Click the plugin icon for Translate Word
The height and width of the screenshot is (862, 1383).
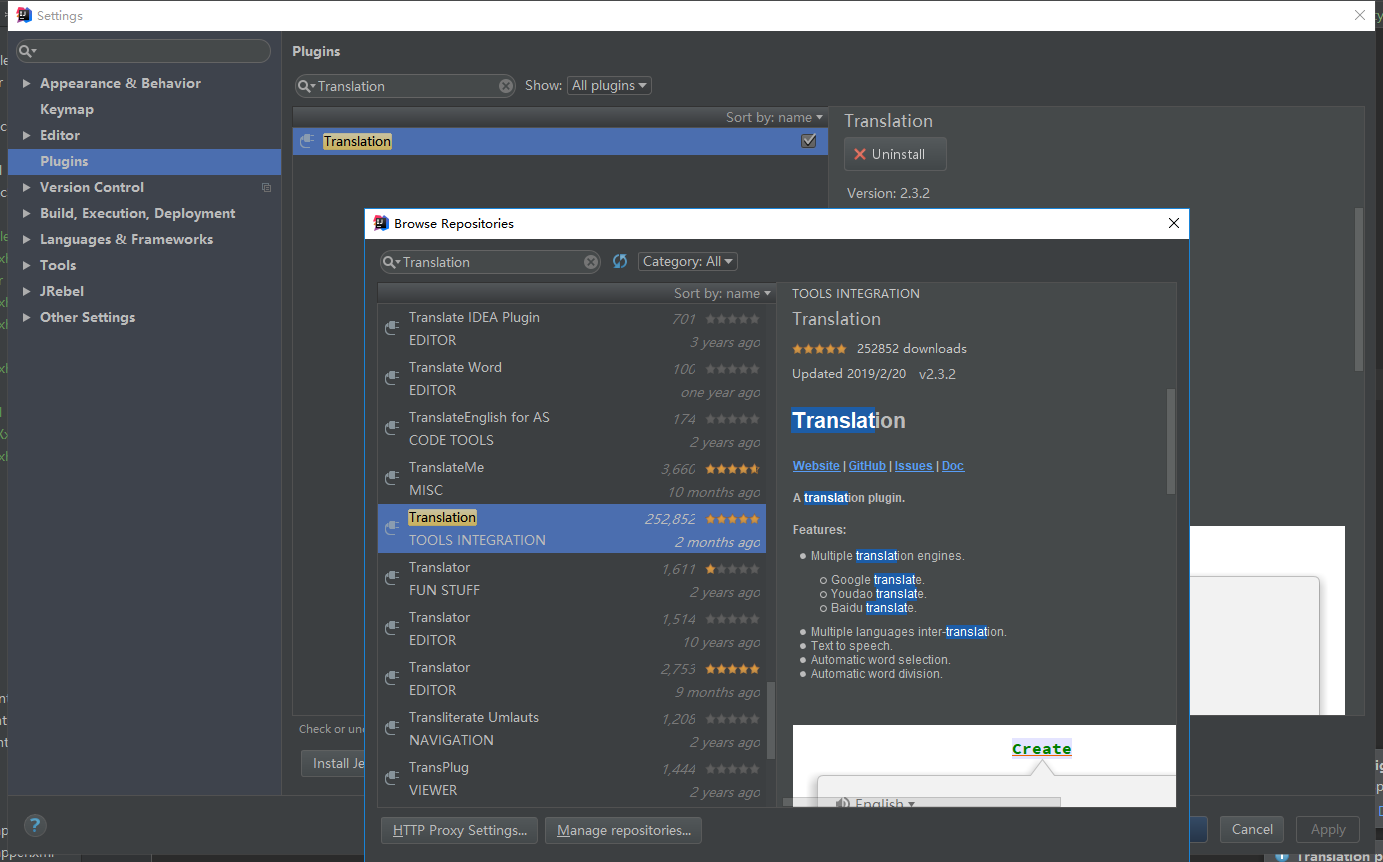(392, 379)
